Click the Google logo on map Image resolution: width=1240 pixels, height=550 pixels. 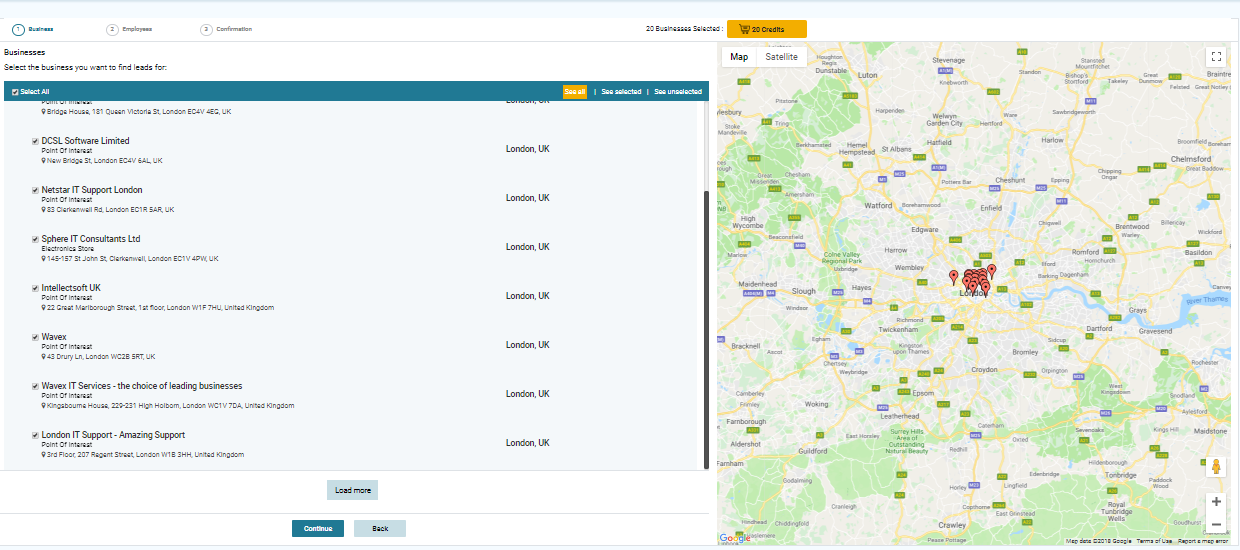point(734,538)
